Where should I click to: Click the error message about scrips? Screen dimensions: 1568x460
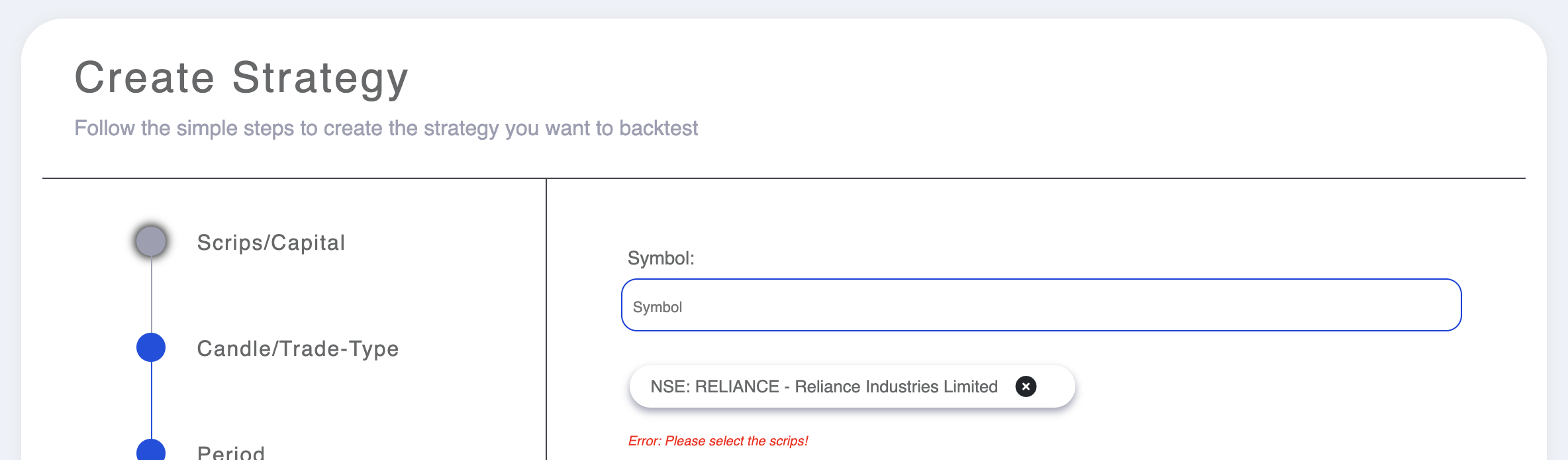[718, 440]
